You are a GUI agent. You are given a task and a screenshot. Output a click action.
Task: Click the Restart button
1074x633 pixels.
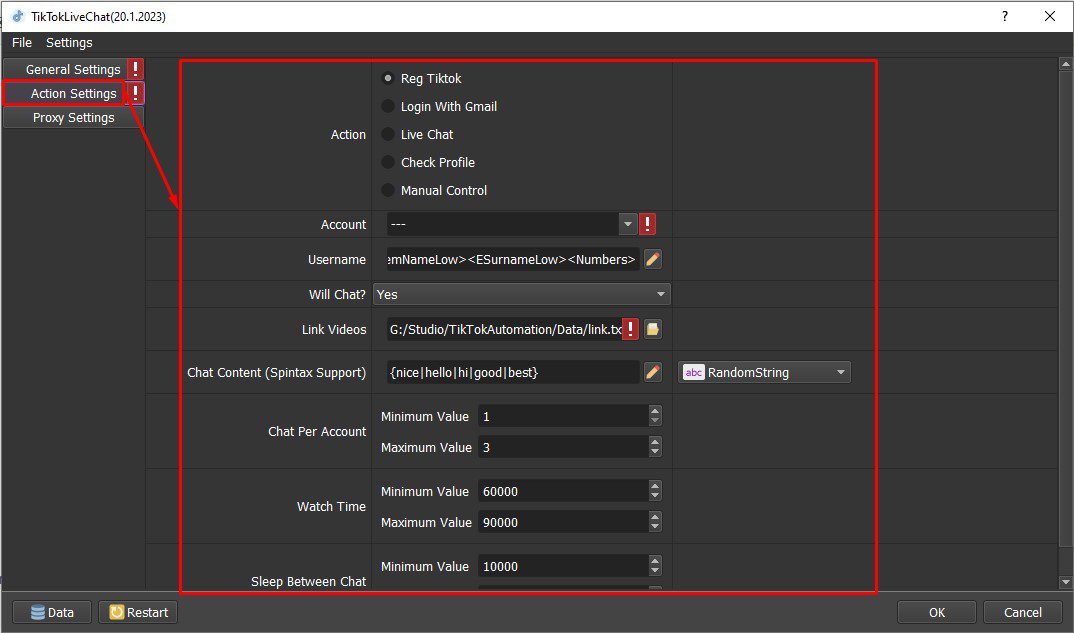click(138, 612)
